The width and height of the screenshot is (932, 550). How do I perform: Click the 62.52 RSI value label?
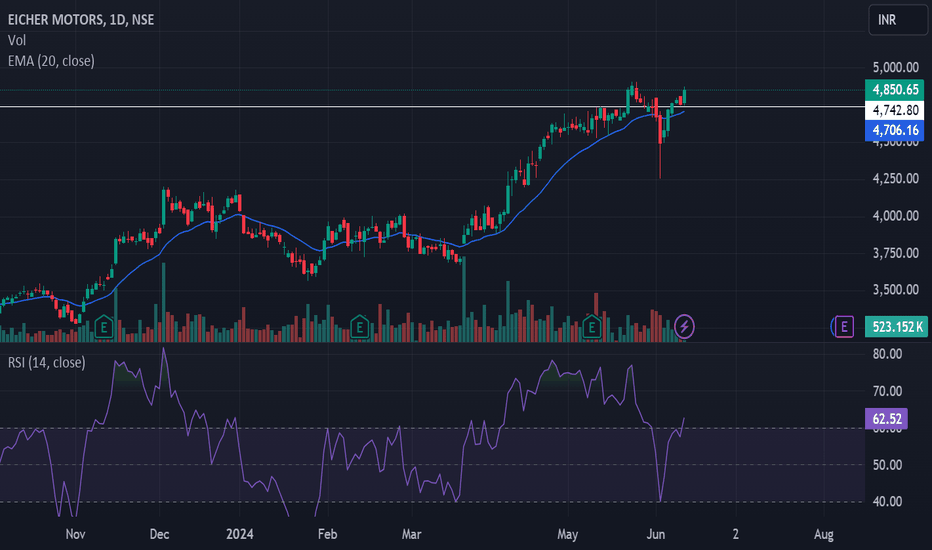pos(886,419)
